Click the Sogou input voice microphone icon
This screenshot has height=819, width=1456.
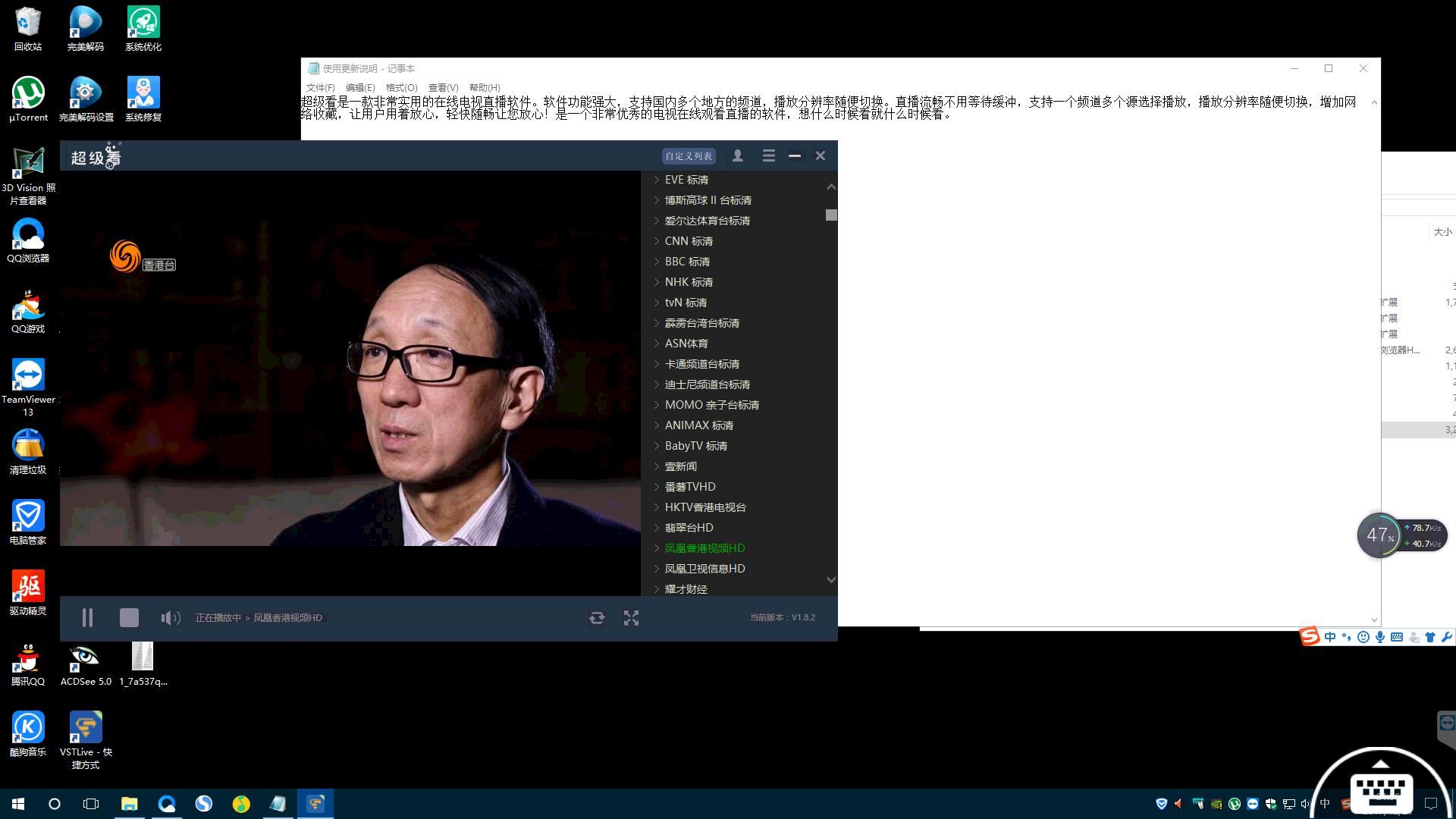pyautogui.click(x=1380, y=637)
